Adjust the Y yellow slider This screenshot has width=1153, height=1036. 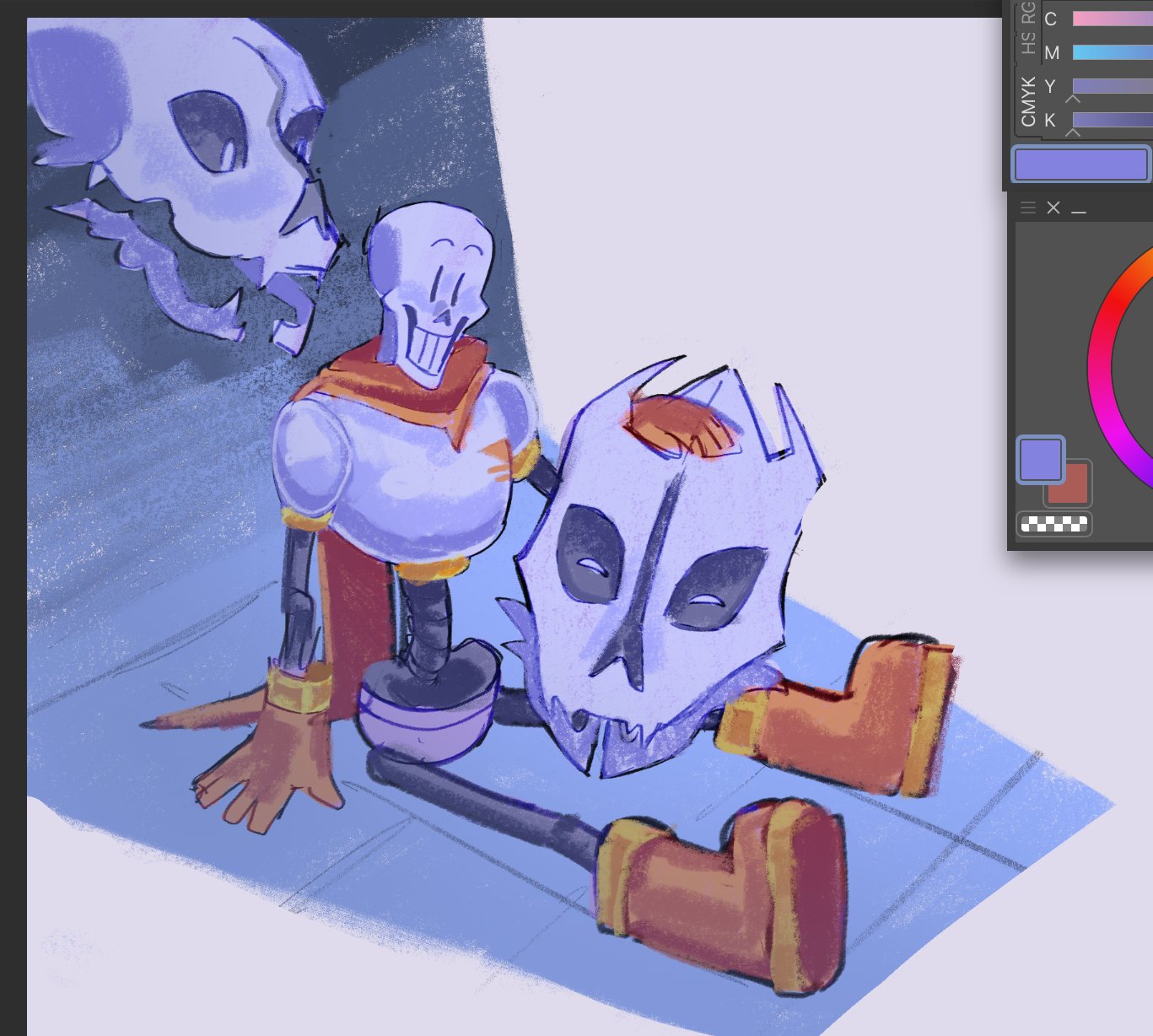(1113, 86)
